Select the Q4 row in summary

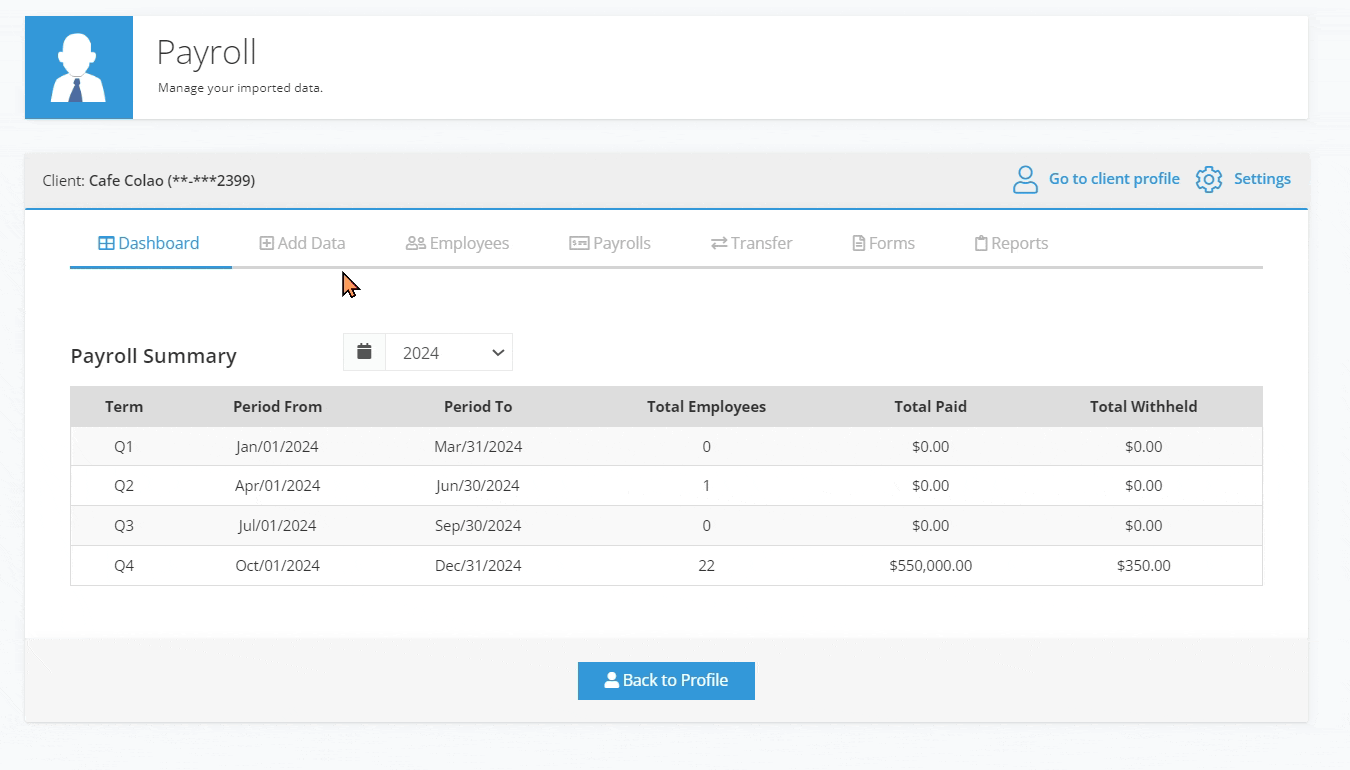coord(124,566)
